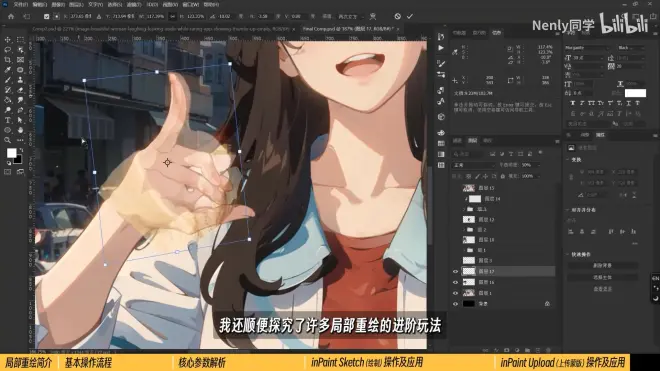Click the lock-all icon in Layers panel
This screenshot has width=660, height=371.
point(503,176)
